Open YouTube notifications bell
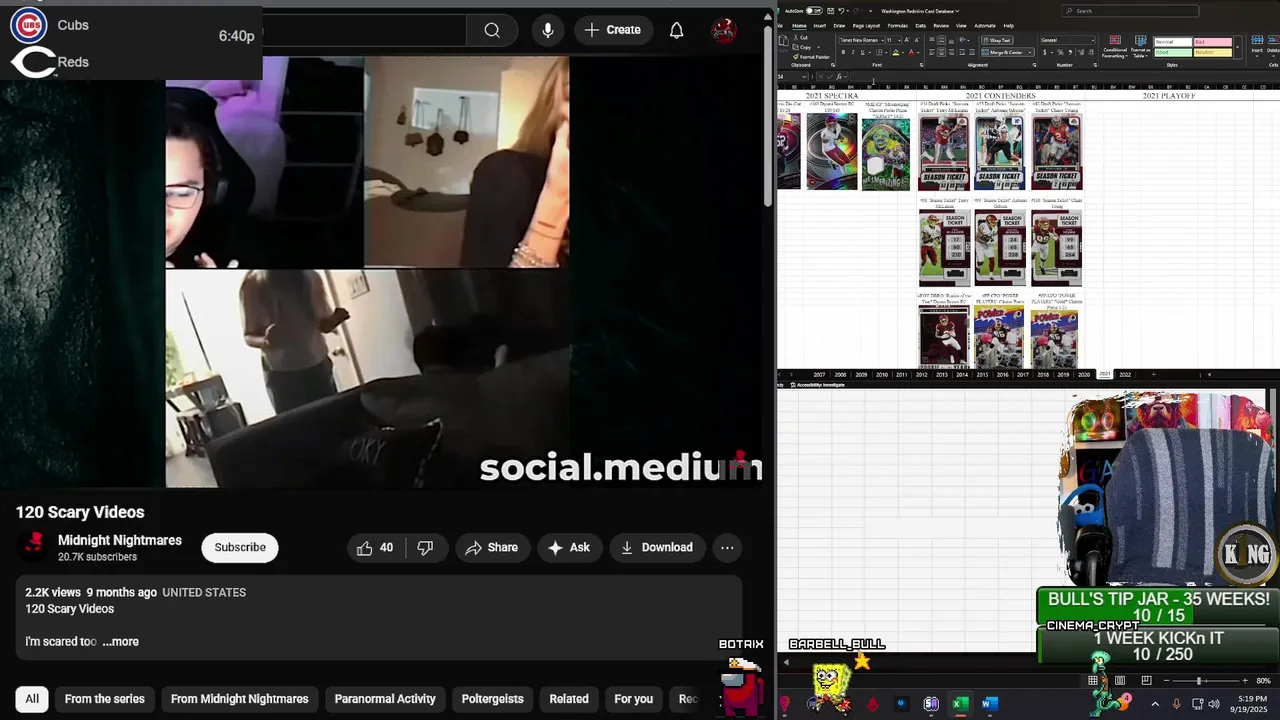1280x720 pixels. pyautogui.click(x=677, y=30)
